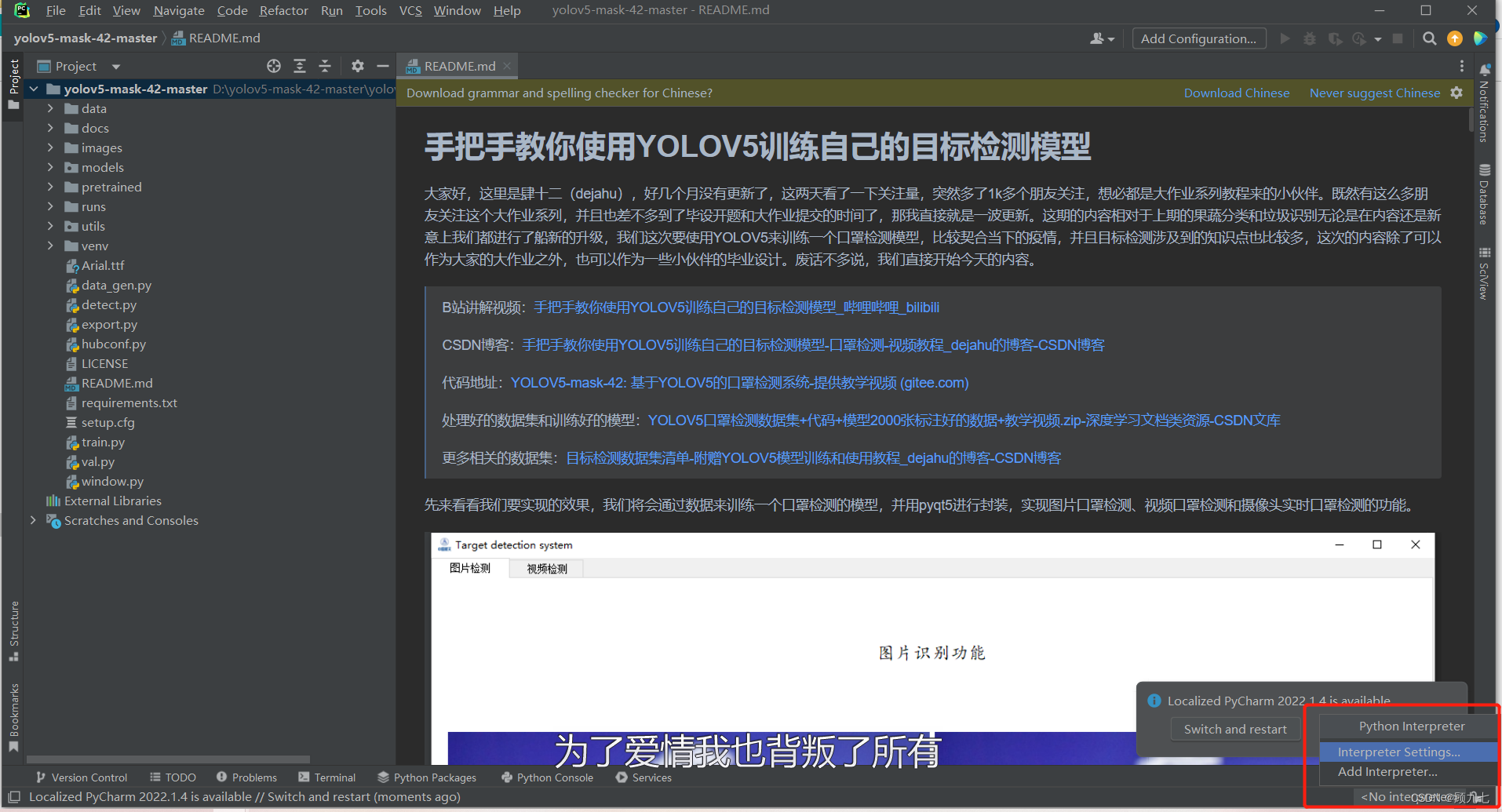This screenshot has height=812, width=1502.
Task: Expand the images folder
Action: [50, 147]
